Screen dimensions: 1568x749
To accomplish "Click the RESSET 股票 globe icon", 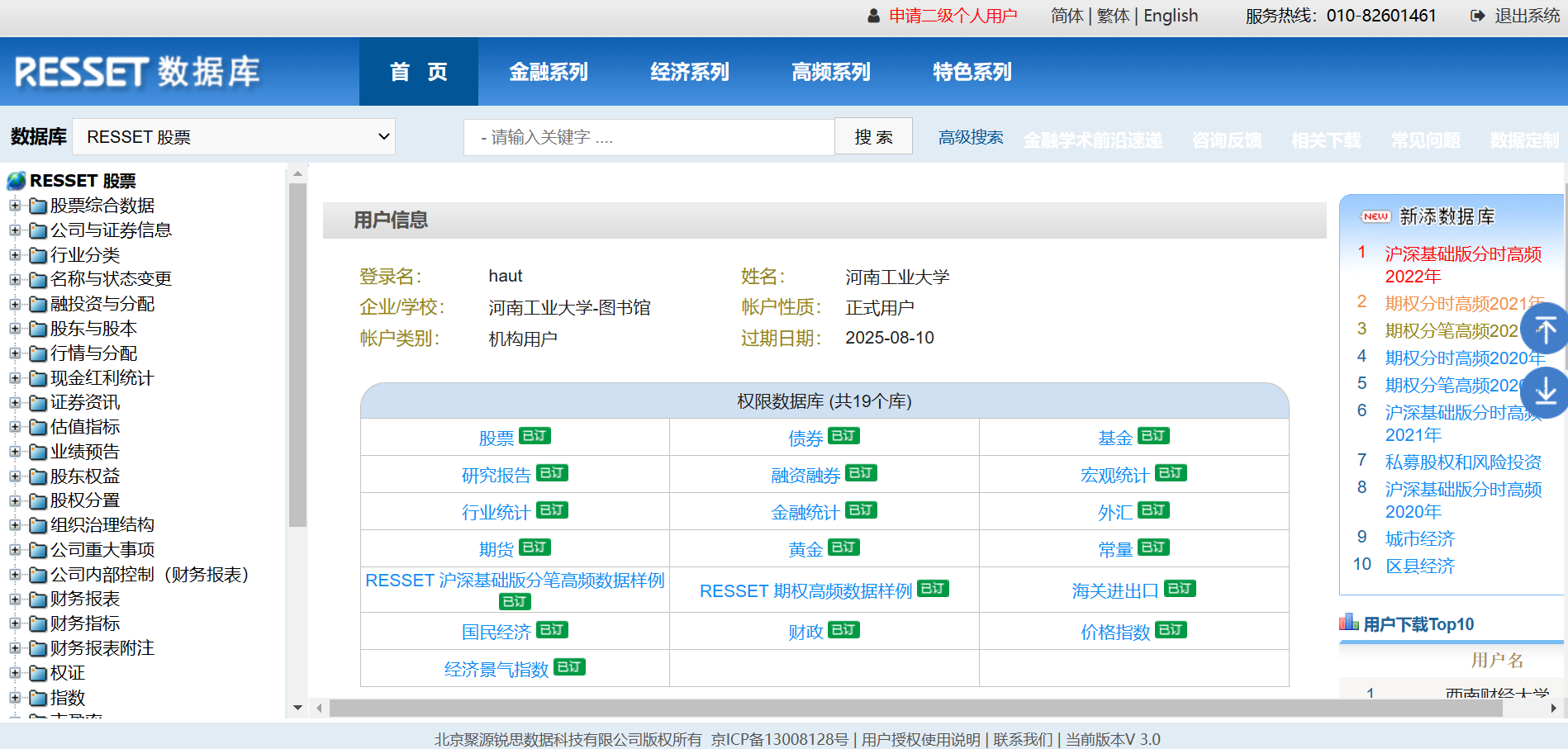I will (x=17, y=181).
